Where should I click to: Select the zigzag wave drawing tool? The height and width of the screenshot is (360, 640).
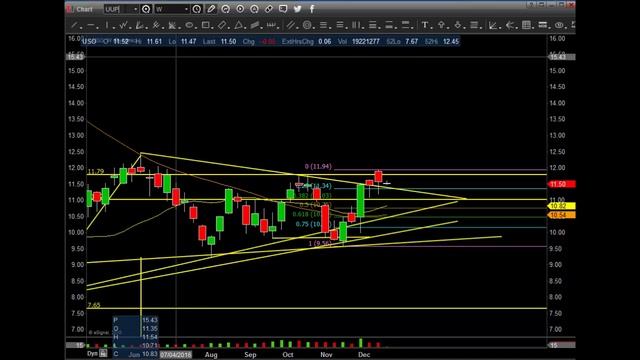[x=123, y=25]
